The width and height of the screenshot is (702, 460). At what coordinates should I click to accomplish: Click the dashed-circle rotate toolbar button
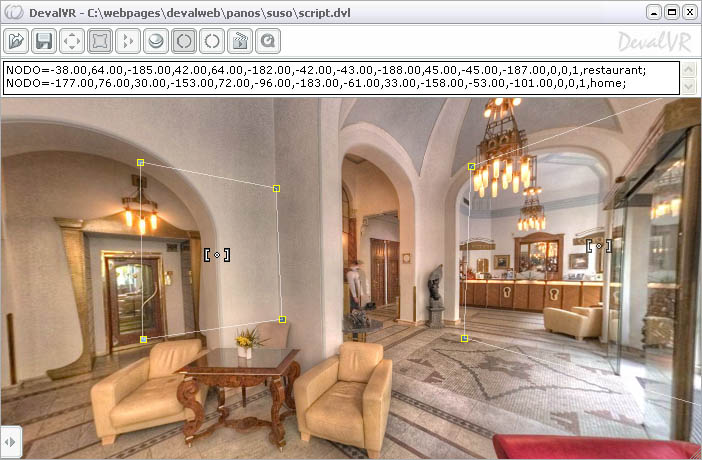pyautogui.click(x=212, y=41)
